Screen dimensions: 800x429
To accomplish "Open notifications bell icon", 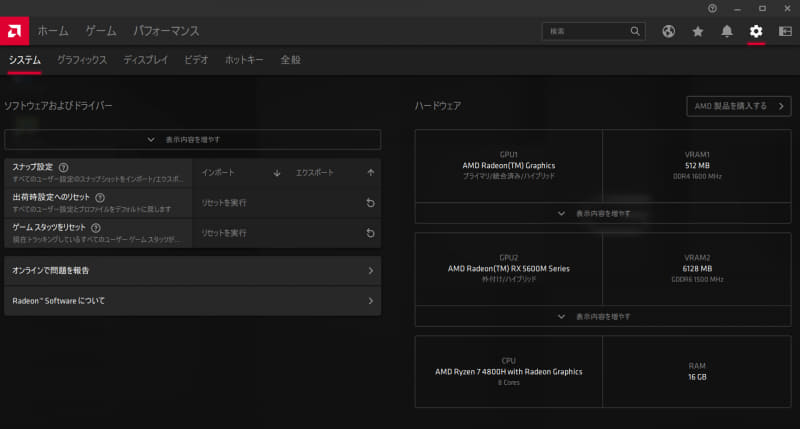I will point(727,31).
